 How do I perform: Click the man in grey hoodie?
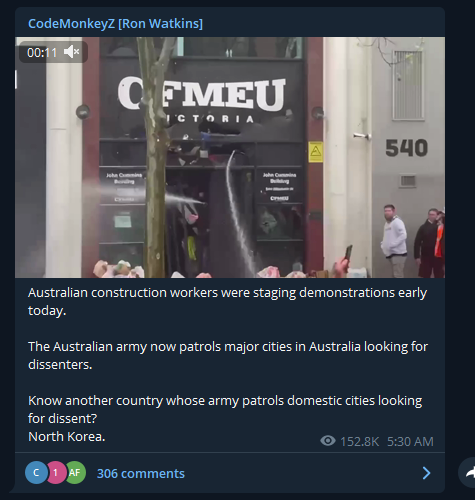[394, 240]
